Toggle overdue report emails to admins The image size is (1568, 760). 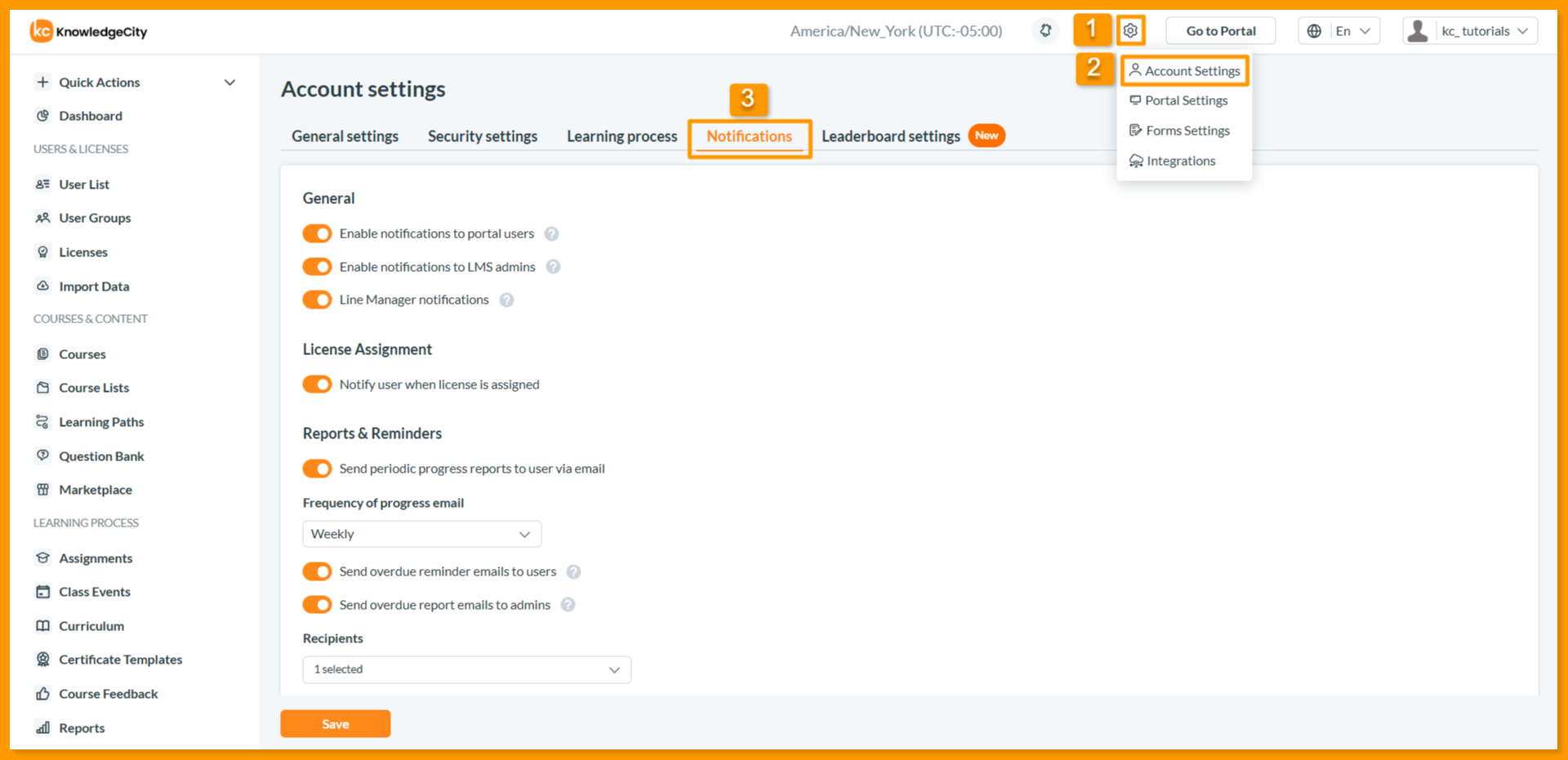coord(317,605)
